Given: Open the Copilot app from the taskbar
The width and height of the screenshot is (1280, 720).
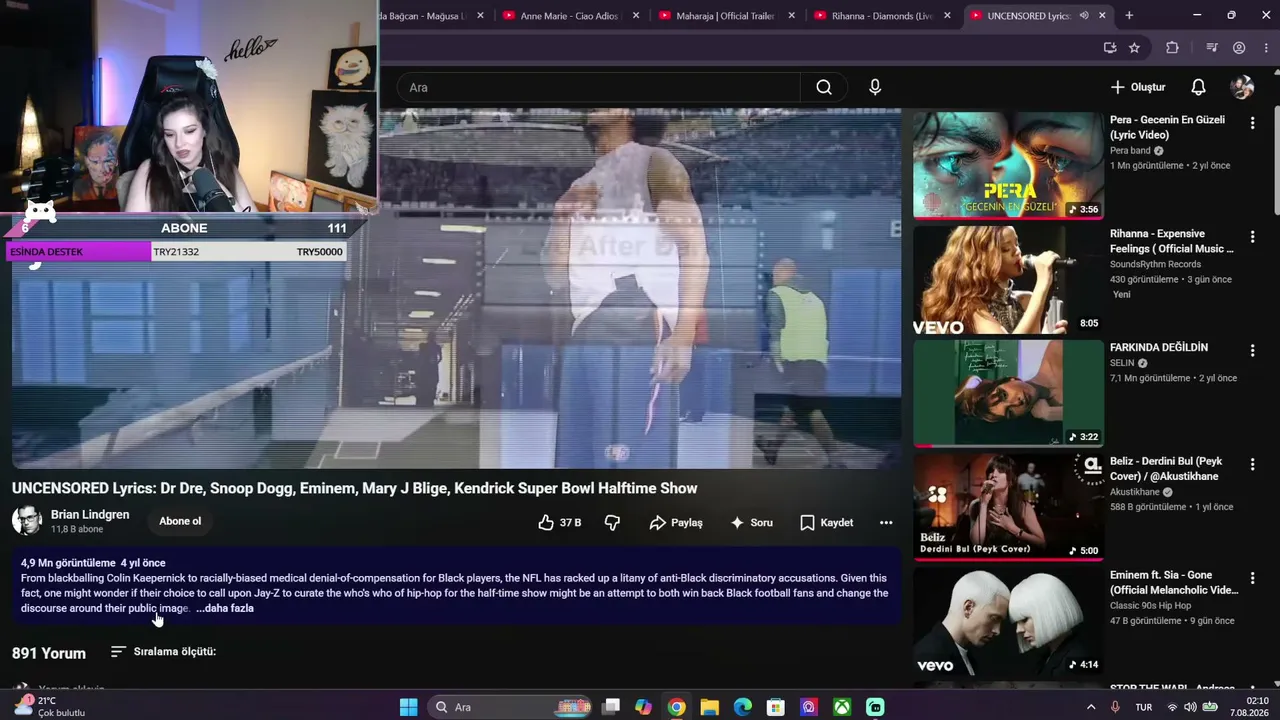Looking at the screenshot, I should 643,707.
